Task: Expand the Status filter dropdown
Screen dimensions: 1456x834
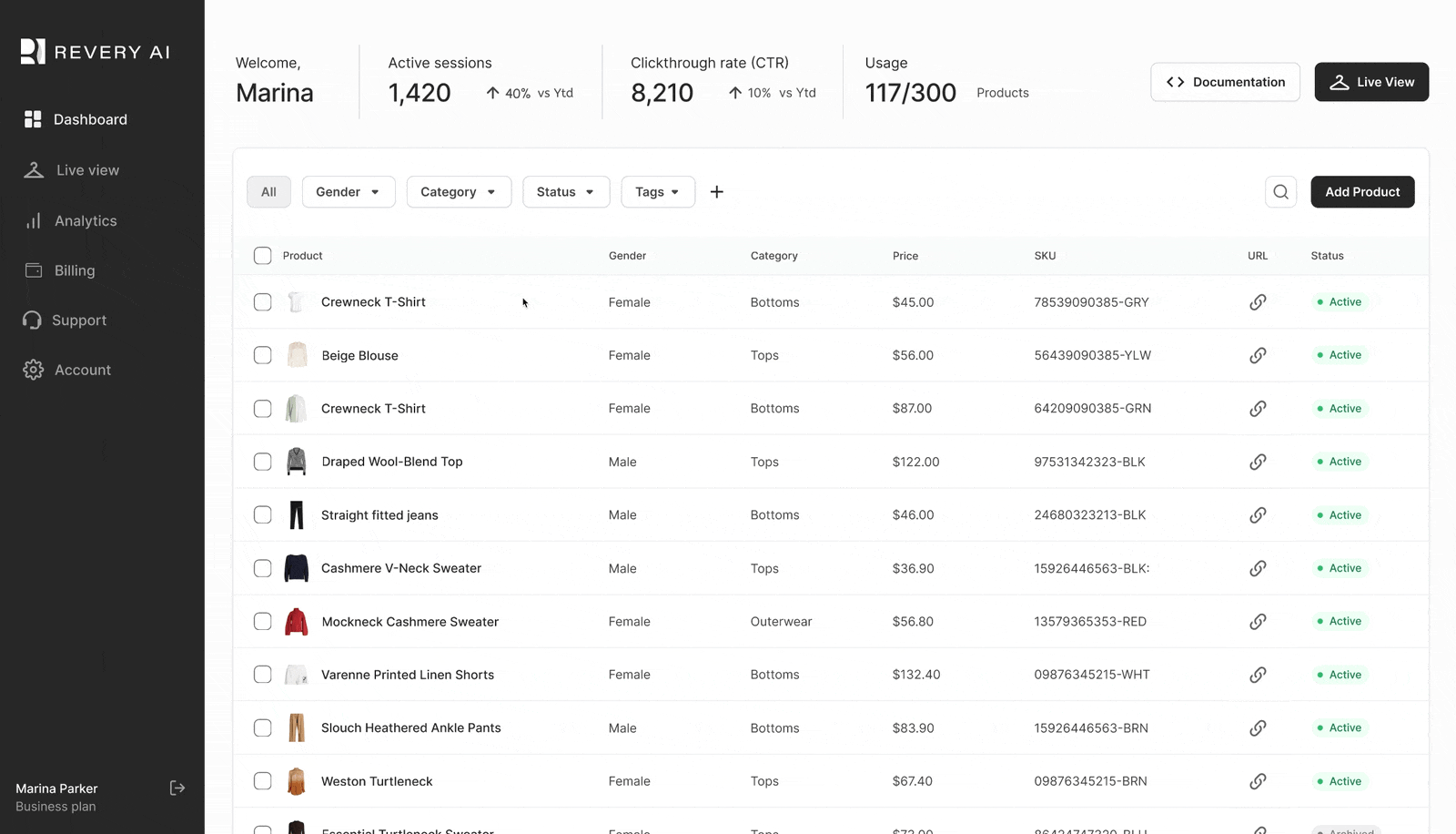Action: 565,192
